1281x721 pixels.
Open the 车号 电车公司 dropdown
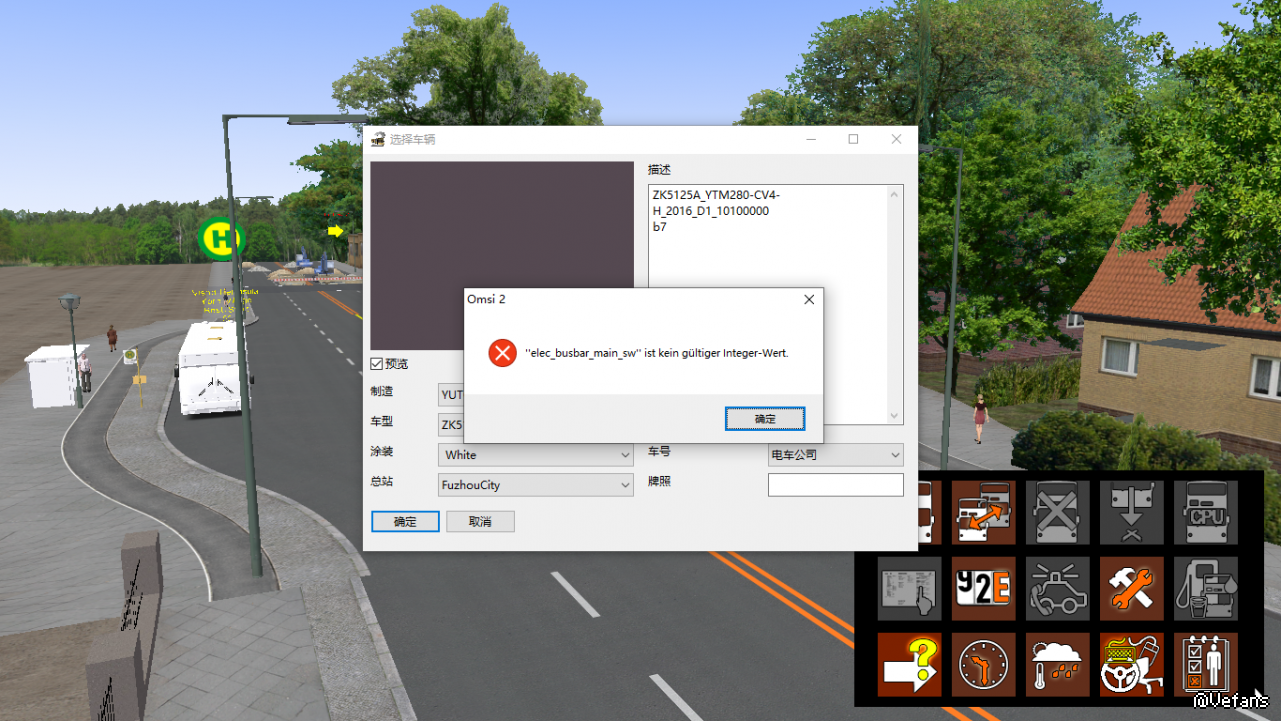click(835, 455)
